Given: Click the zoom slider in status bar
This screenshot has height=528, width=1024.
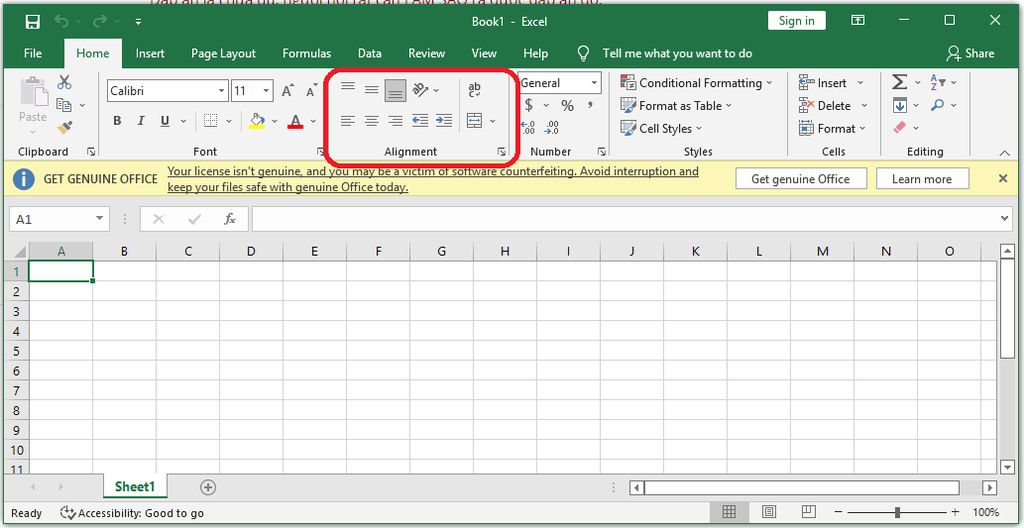Looking at the screenshot, I should click(898, 513).
